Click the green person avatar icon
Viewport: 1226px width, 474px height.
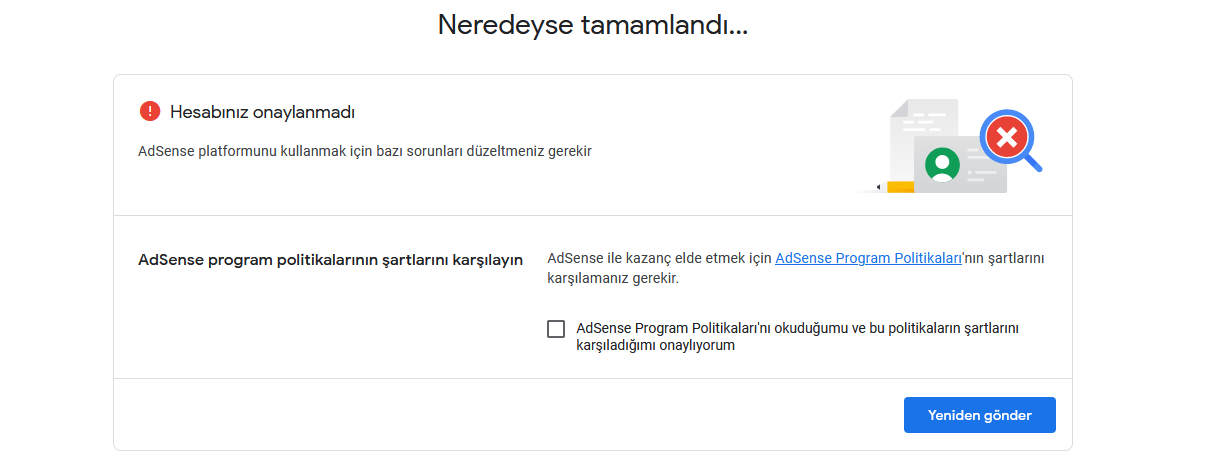(942, 164)
